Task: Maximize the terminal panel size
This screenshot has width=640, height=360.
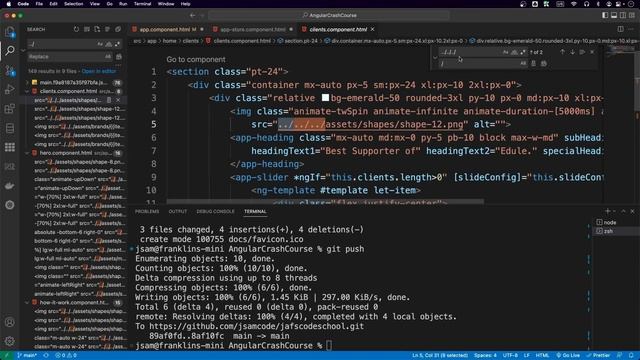Action: pos(623,211)
